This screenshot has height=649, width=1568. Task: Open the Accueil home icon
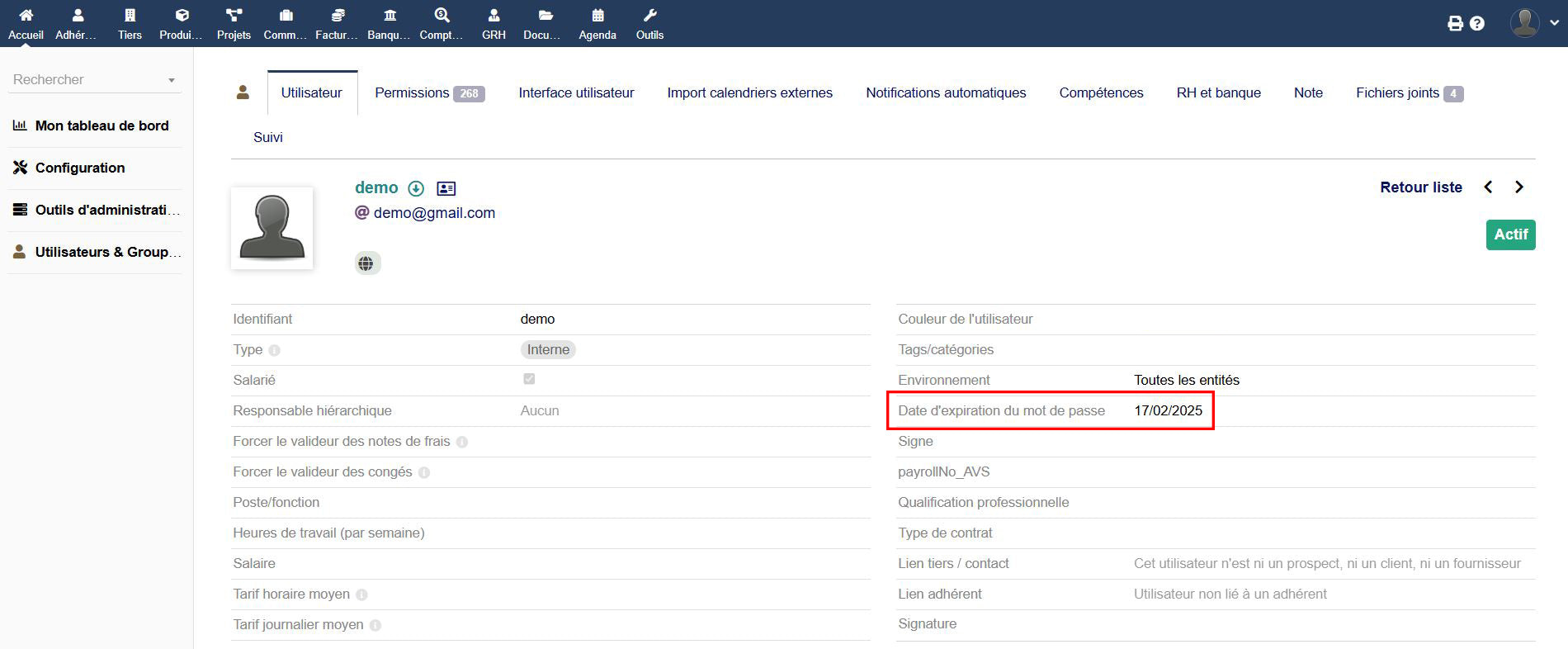(26, 16)
